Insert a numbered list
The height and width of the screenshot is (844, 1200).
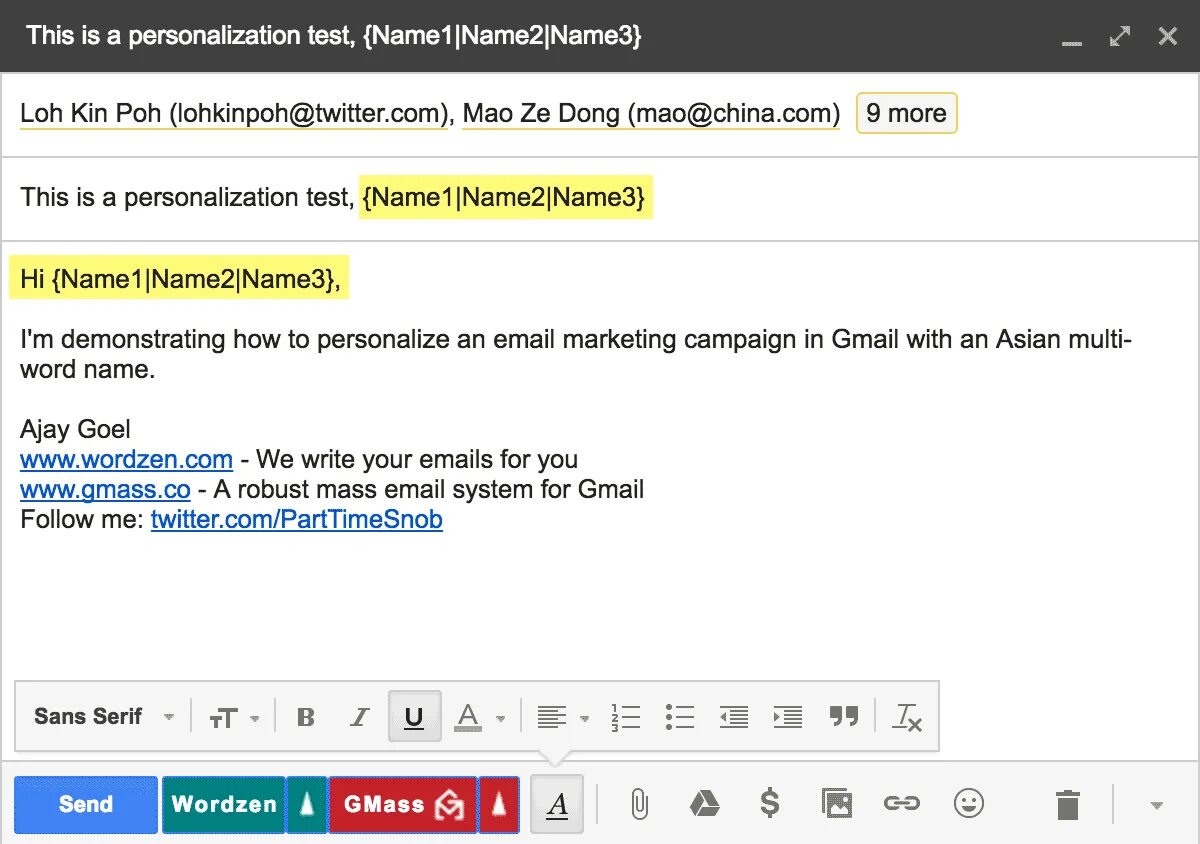(x=626, y=716)
